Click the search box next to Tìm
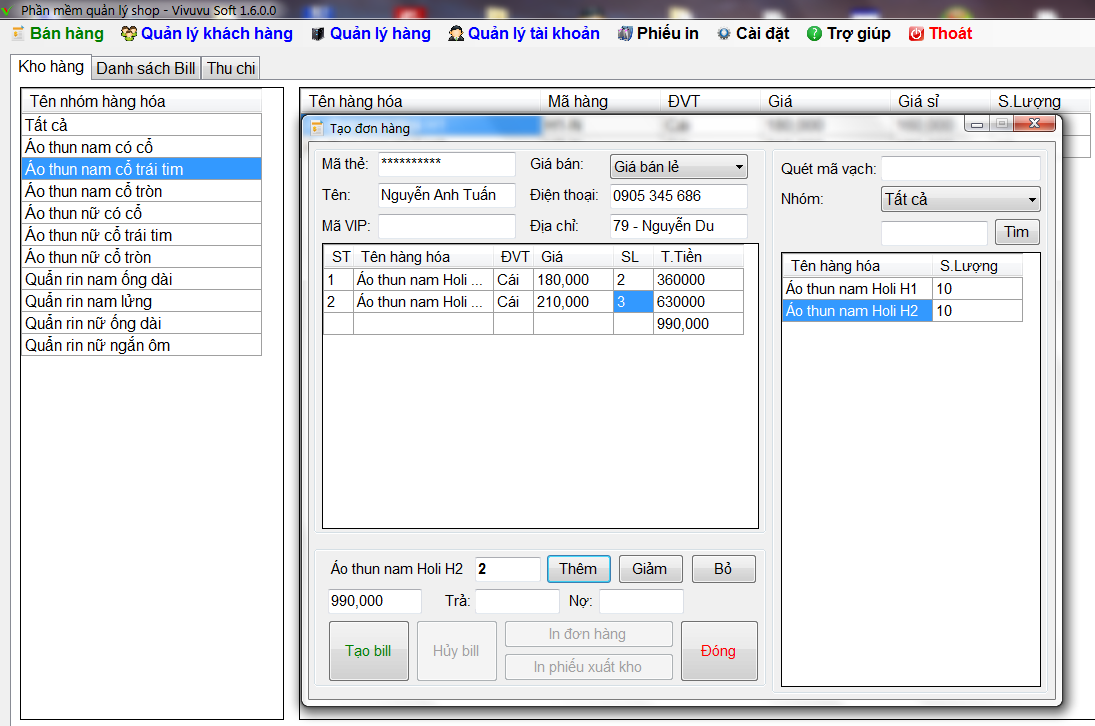The image size is (1095, 726). click(x=934, y=232)
